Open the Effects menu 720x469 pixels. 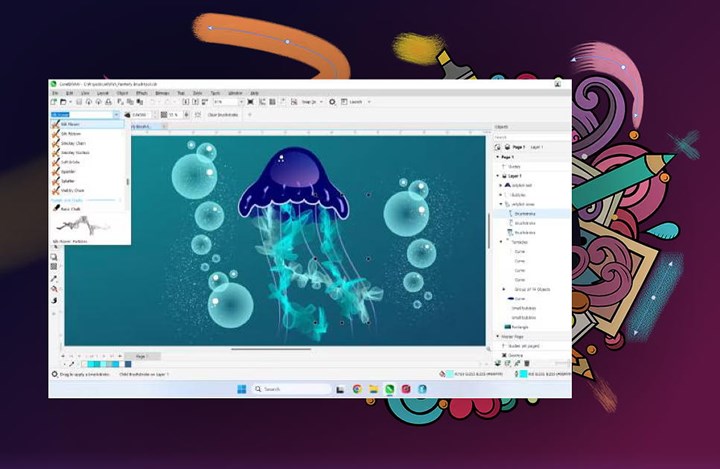point(142,93)
